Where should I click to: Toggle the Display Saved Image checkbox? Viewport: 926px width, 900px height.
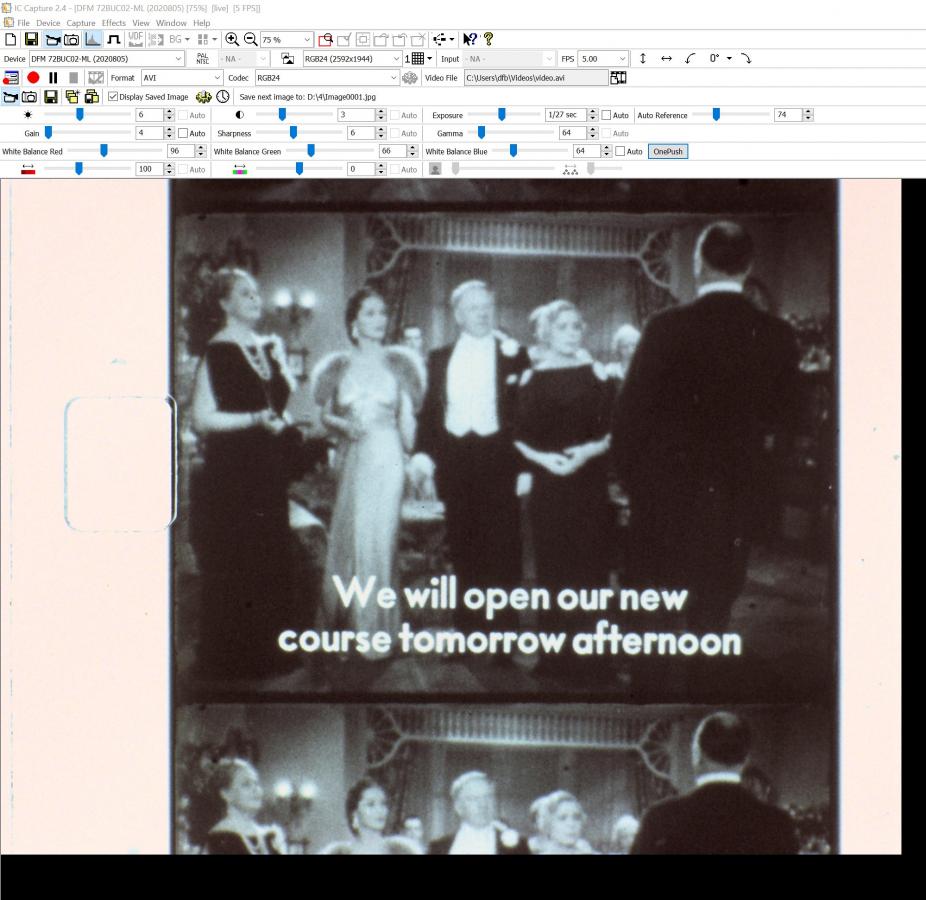coord(113,96)
